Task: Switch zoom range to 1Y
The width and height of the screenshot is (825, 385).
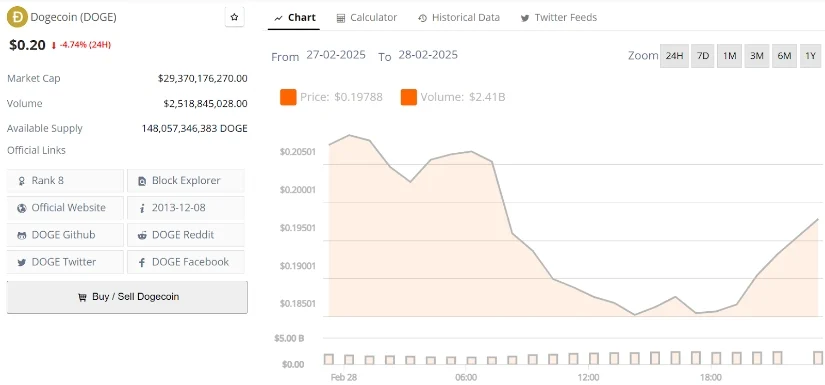Action: [x=810, y=56]
